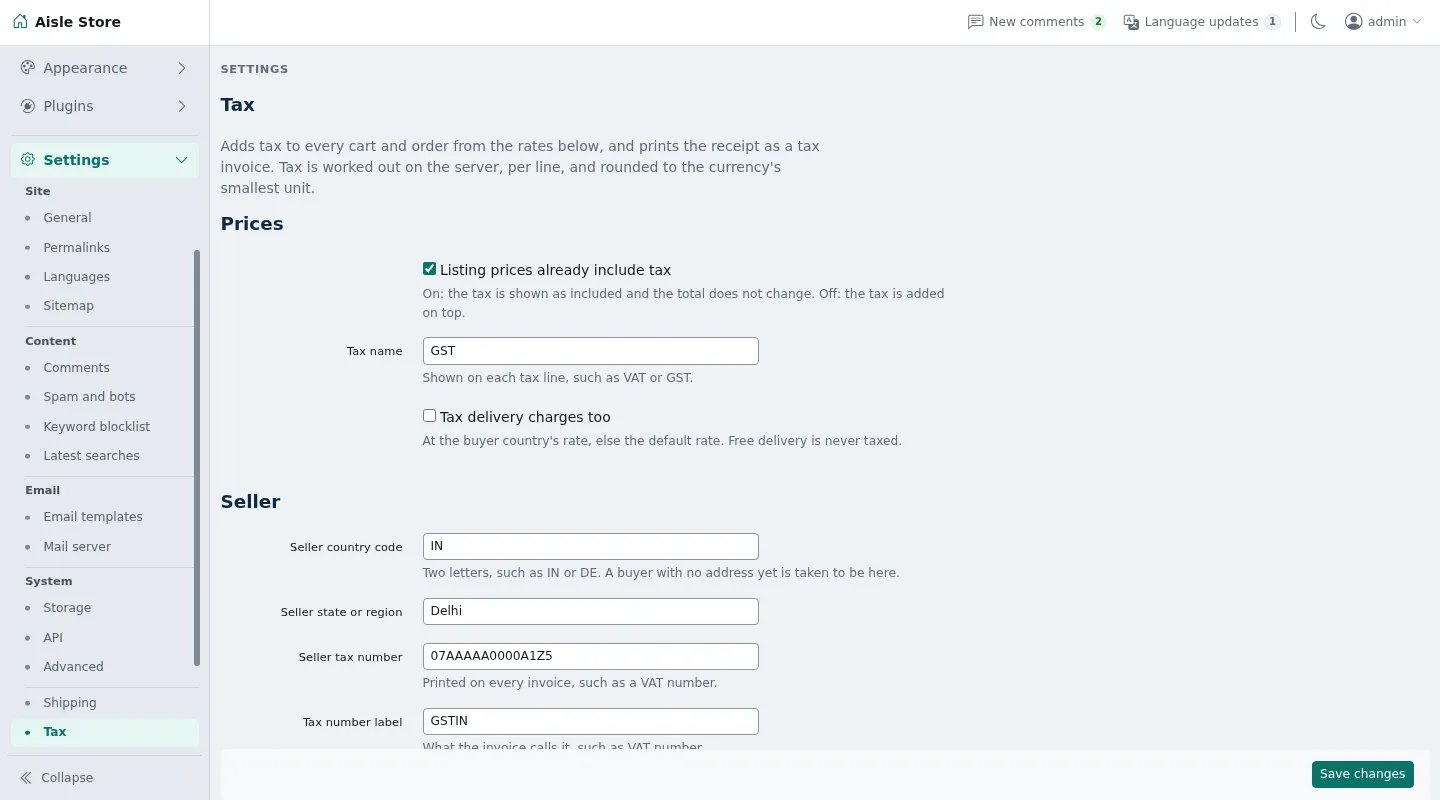
Task: Open the New comments speech bubble icon
Action: 975,22
